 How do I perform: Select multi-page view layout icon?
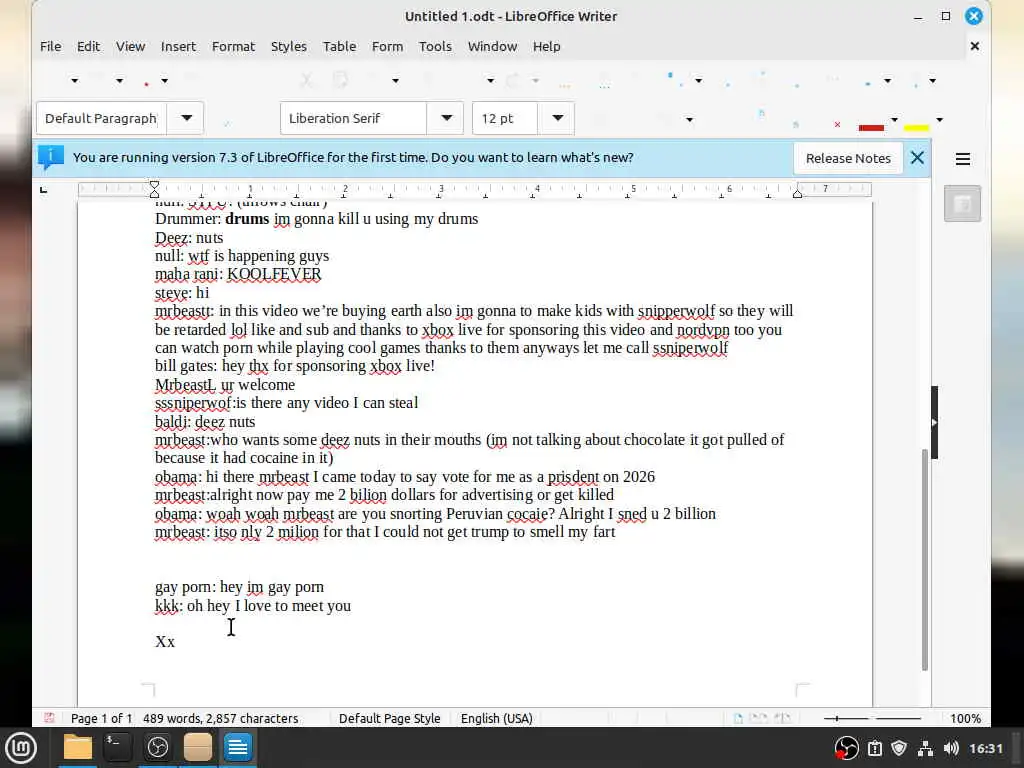(758, 718)
